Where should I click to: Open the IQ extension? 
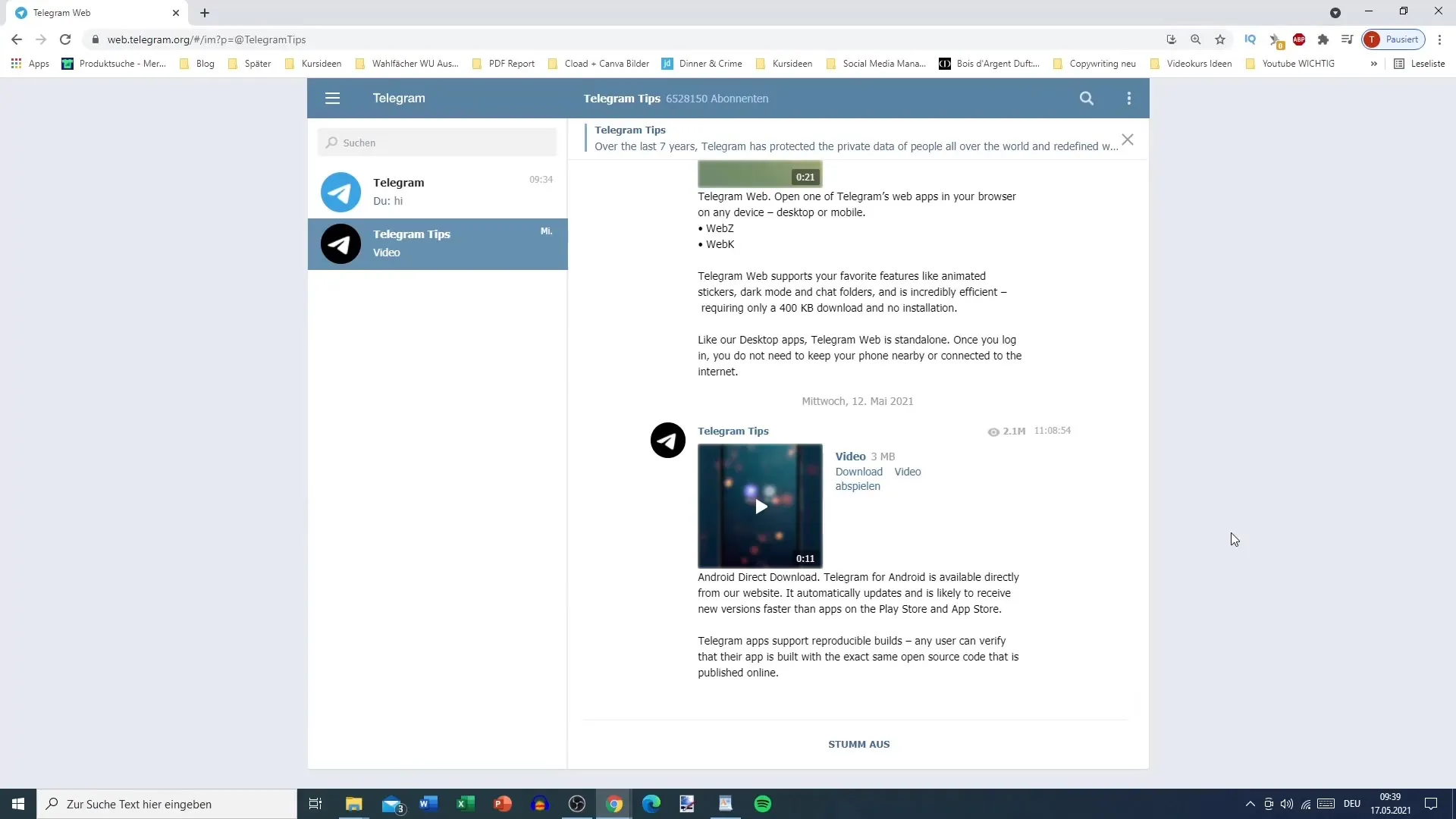click(1250, 39)
